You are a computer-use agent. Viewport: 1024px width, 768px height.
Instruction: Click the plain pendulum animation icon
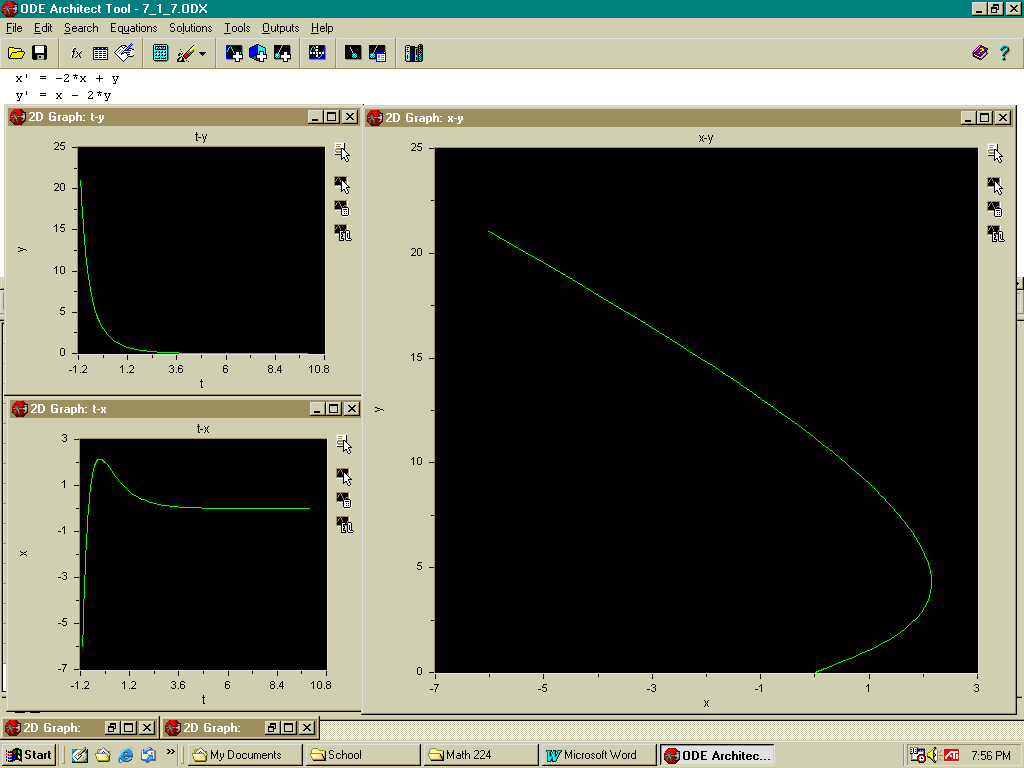[x=353, y=53]
